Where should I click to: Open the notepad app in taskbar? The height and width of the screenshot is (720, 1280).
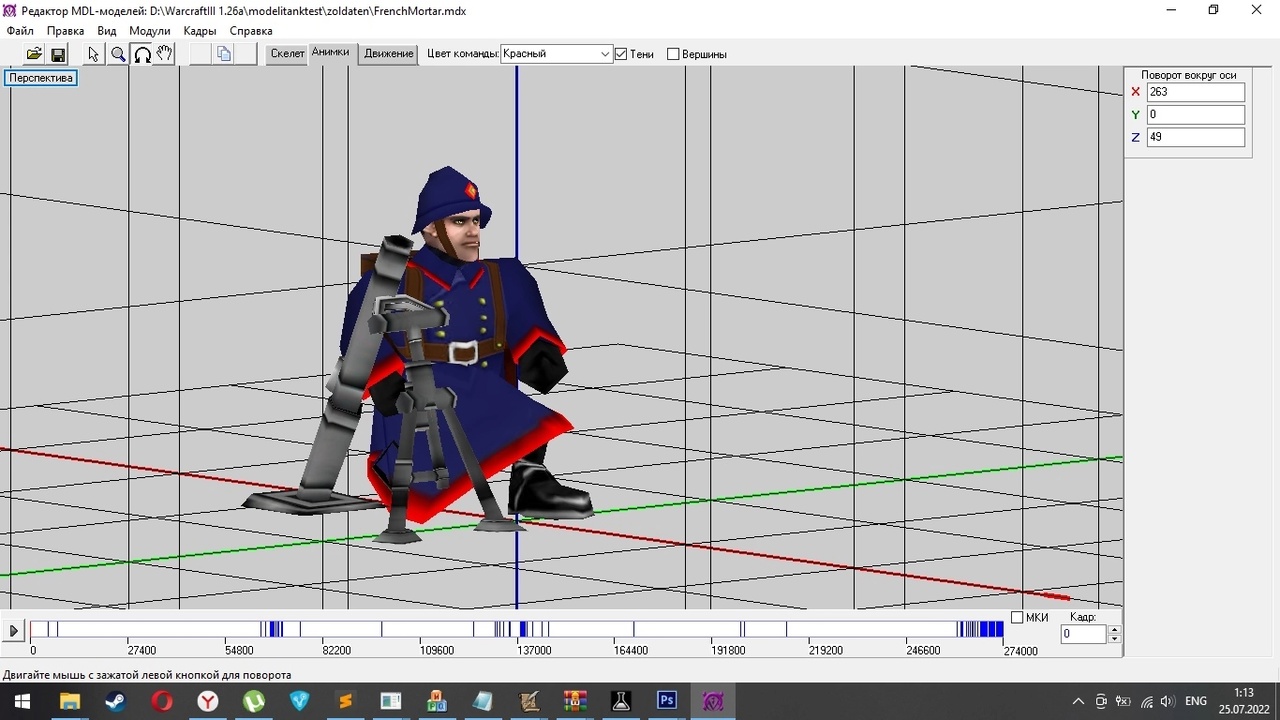pos(483,701)
